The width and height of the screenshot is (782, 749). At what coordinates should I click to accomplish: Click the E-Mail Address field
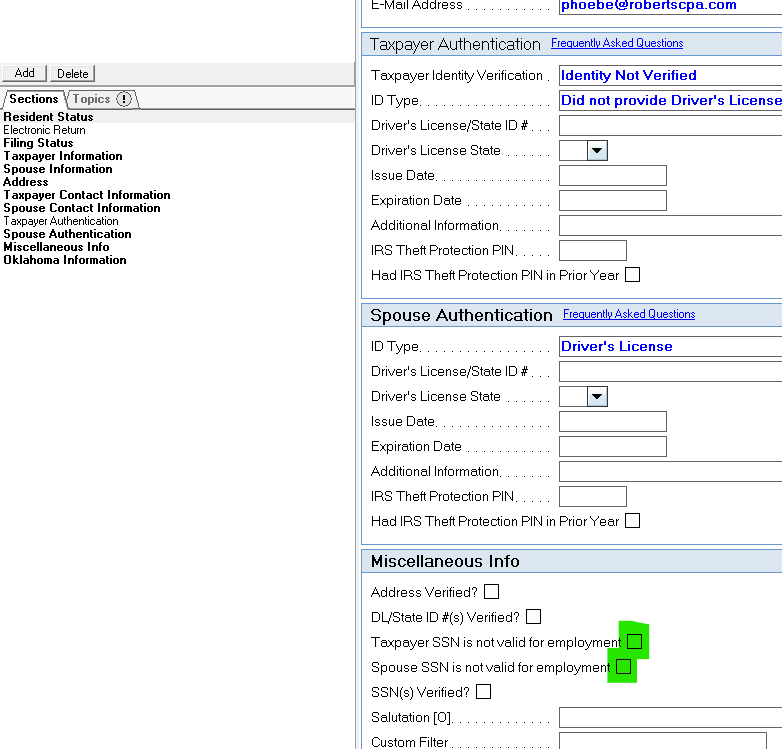click(x=670, y=6)
